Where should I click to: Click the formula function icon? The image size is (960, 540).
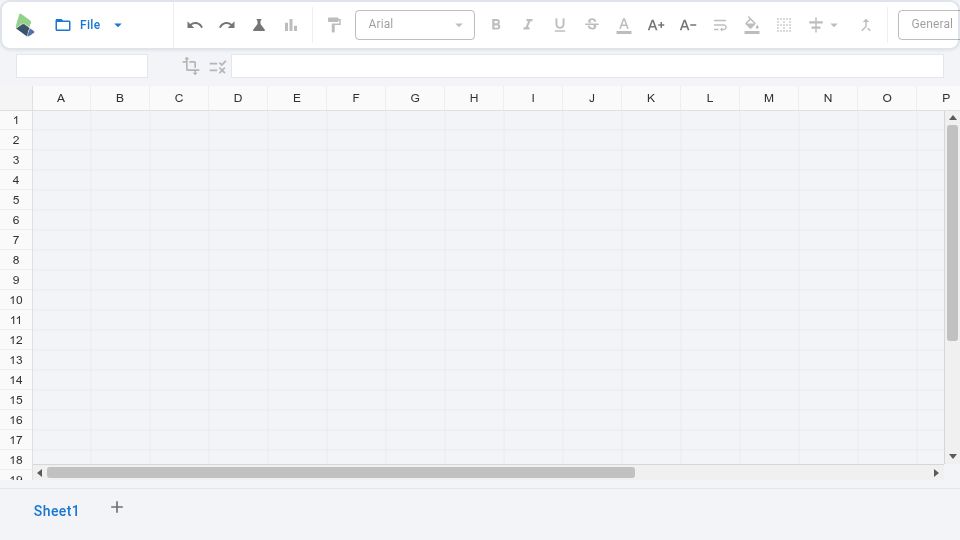217,67
